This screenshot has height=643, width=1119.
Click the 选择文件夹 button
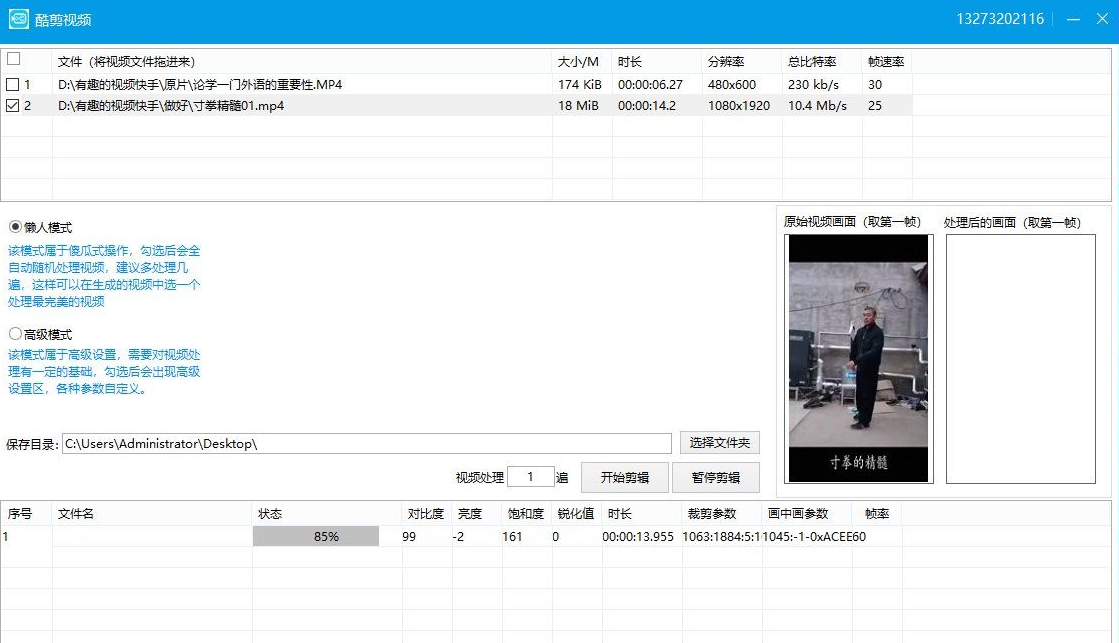719,442
